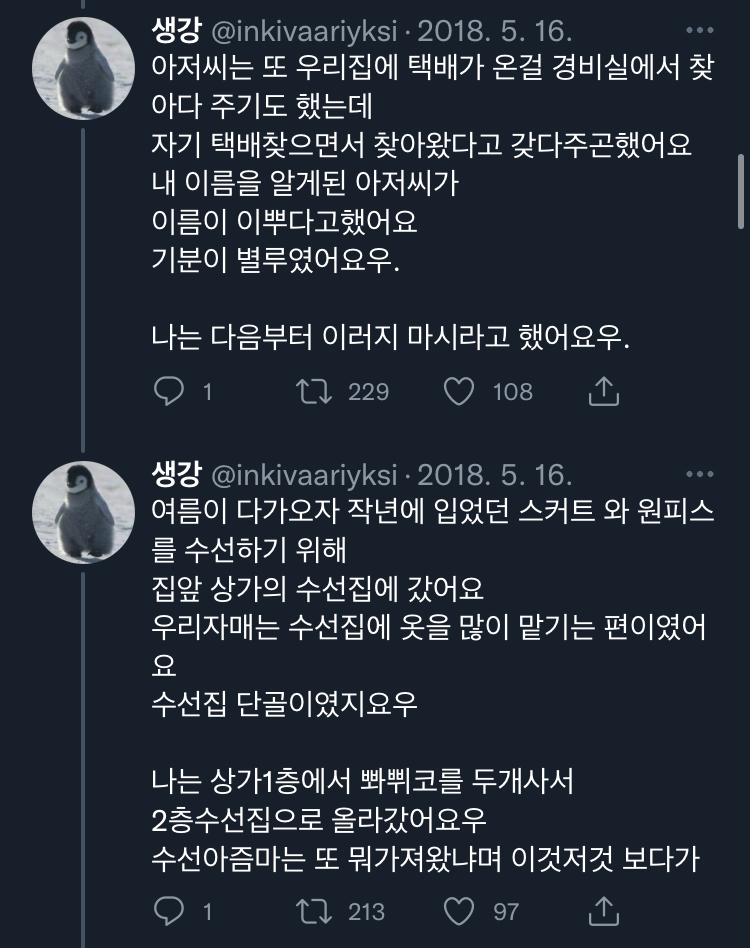Open @inkivaariyksi handle on the 수선집 tweet
This screenshot has width=750, height=948.
302,472
